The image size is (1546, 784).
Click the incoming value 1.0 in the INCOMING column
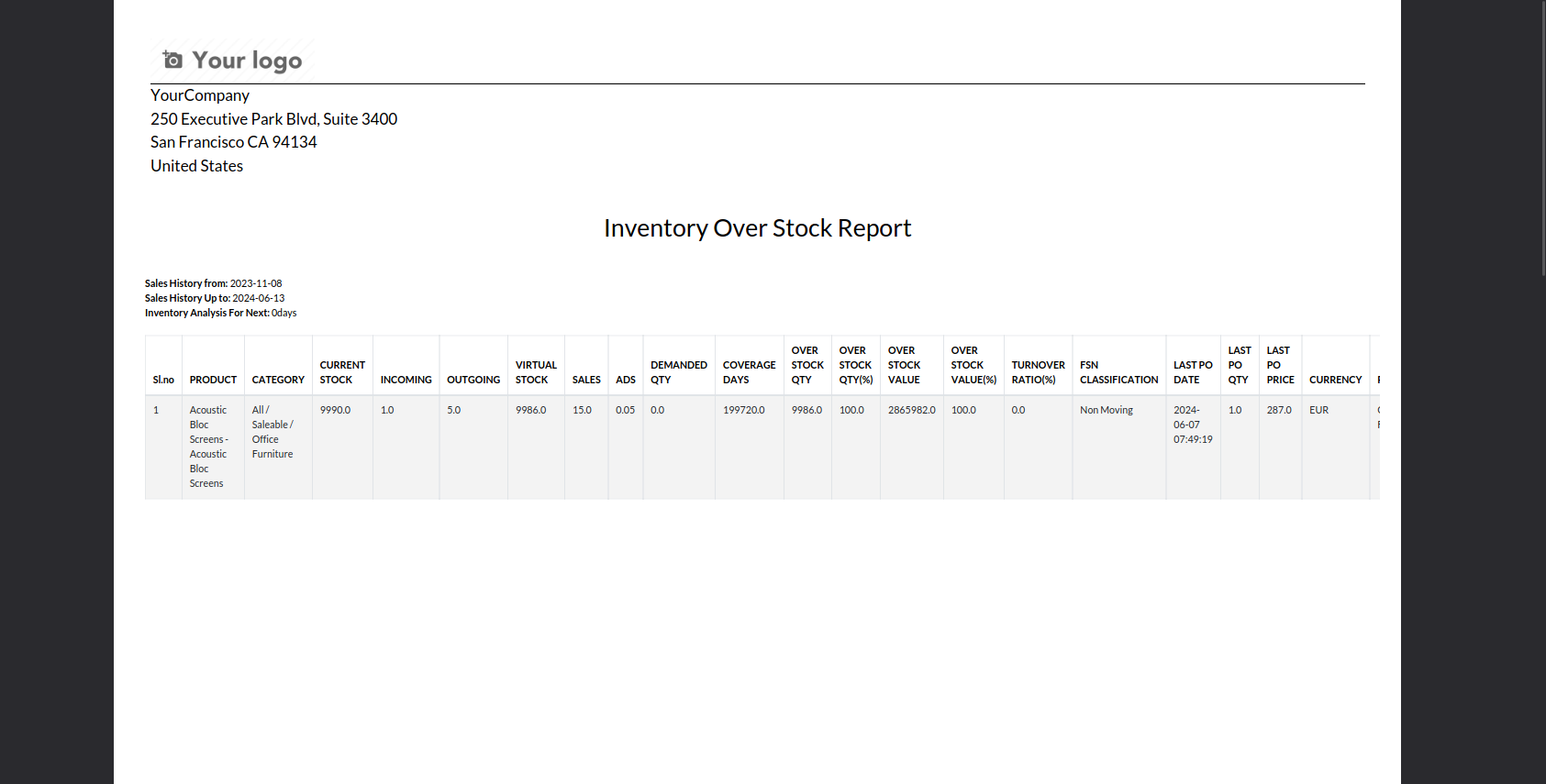click(387, 410)
